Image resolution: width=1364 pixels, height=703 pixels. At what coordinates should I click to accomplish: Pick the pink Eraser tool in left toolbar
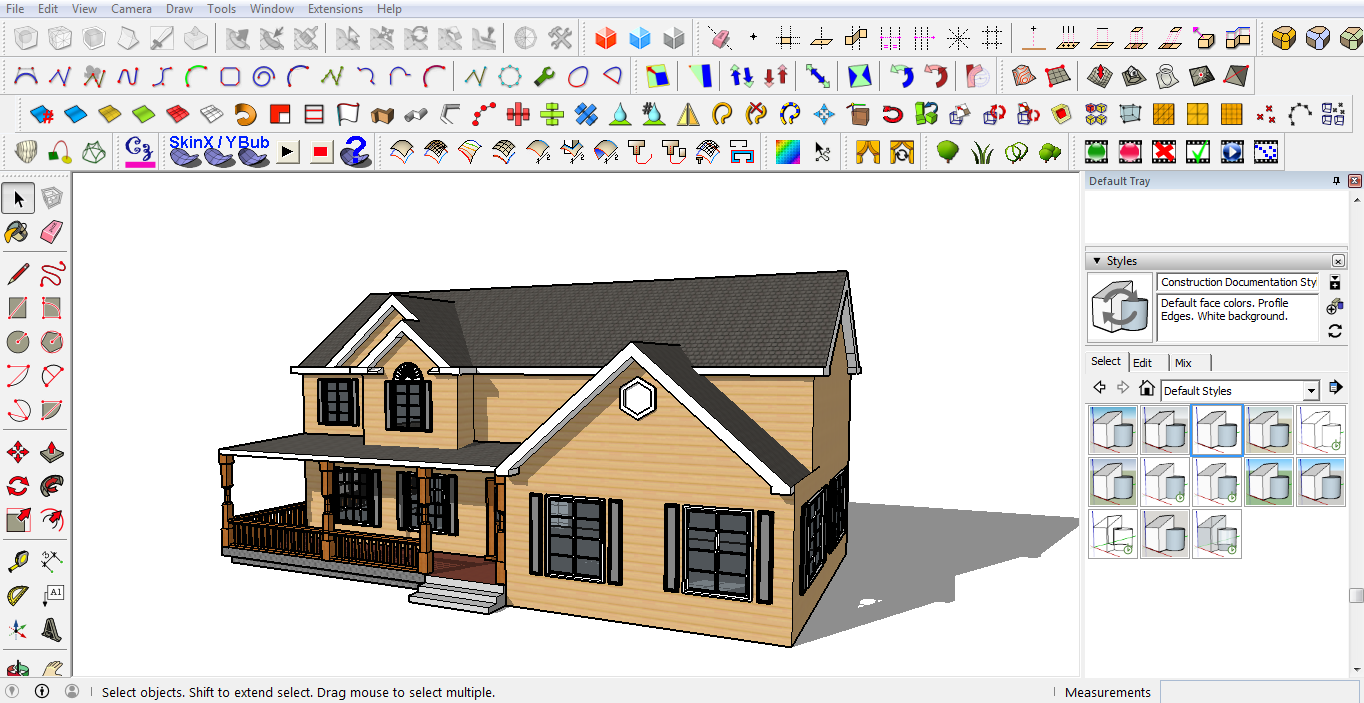click(x=52, y=232)
